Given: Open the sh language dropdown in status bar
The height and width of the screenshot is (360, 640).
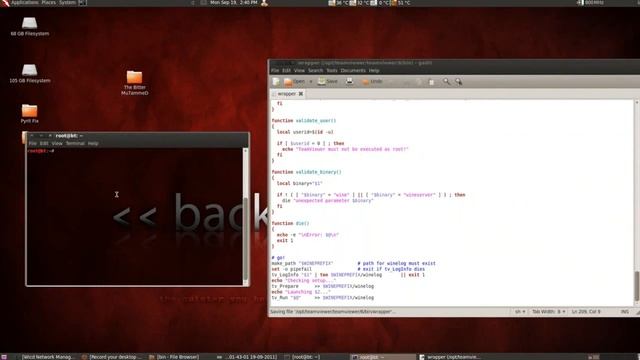Looking at the screenshot, I should (520, 312).
